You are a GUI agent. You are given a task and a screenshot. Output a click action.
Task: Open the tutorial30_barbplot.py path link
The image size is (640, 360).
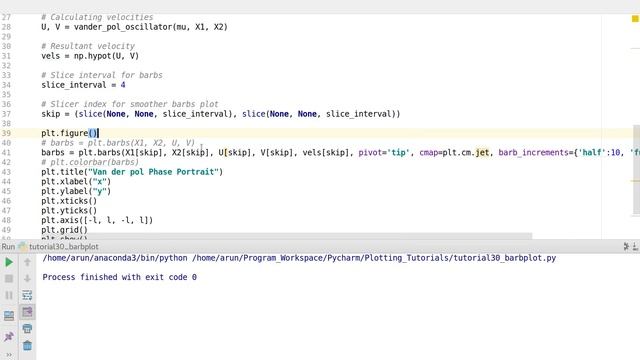pyautogui.click(x=374, y=258)
